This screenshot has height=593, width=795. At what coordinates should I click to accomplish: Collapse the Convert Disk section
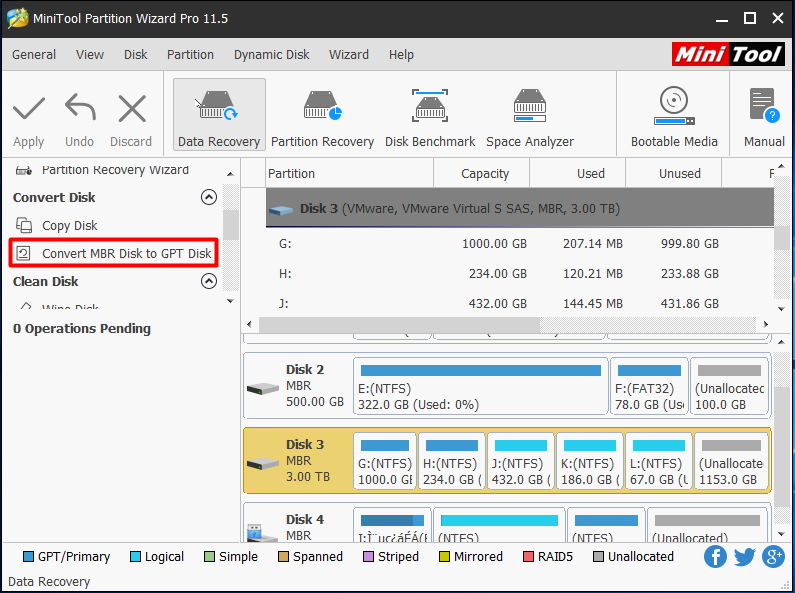click(x=209, y=197)
